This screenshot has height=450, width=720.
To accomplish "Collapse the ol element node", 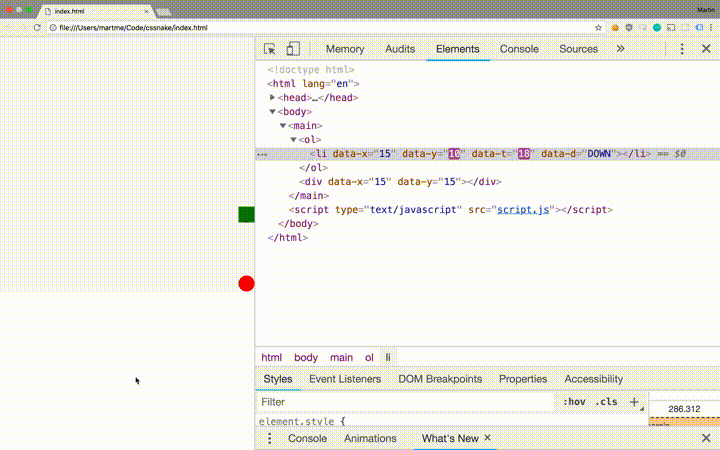I will click(x=294, y=140).
